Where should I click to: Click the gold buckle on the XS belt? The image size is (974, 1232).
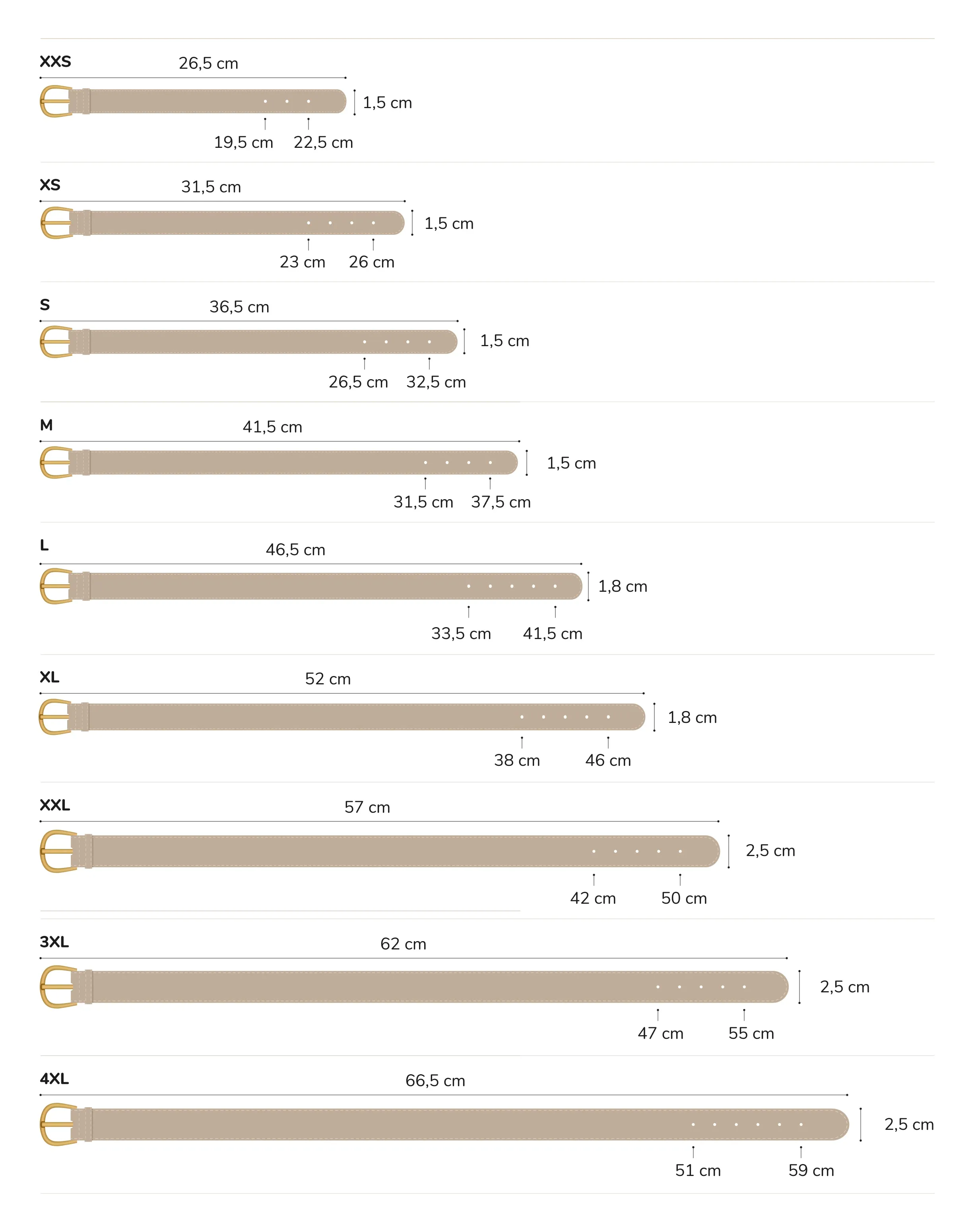pyautogui.click(x=56, y=223)
